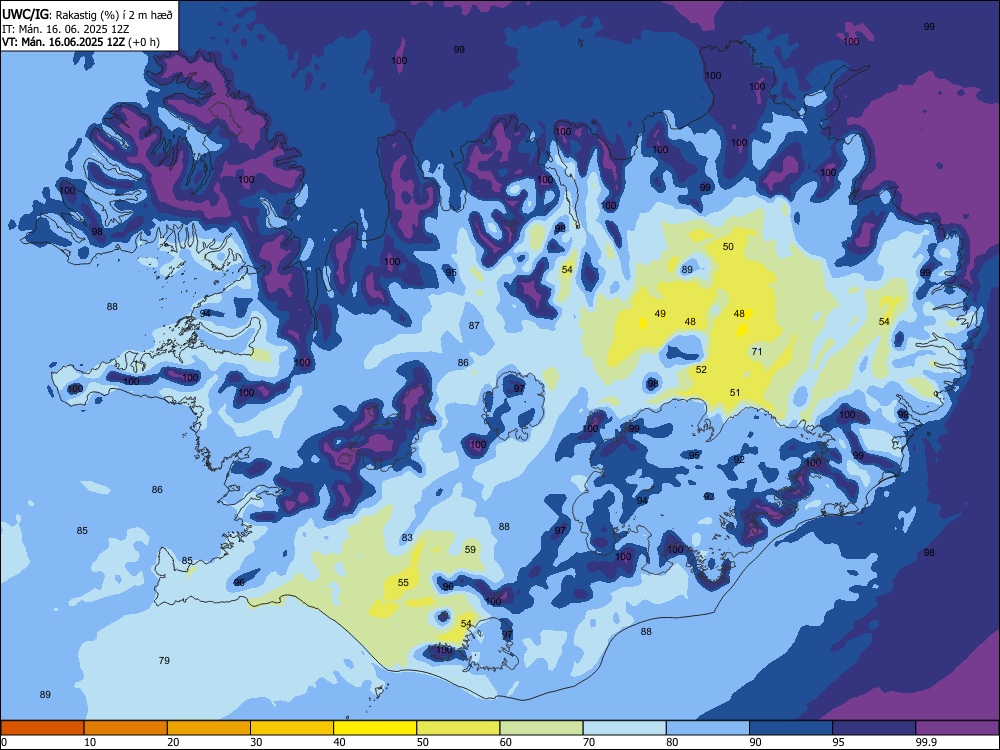Image resolution: width=1000 pixels, height=750 pixels.
Task: Click the 0–10 dark orange legend swatch
Action: click(42, 728)
